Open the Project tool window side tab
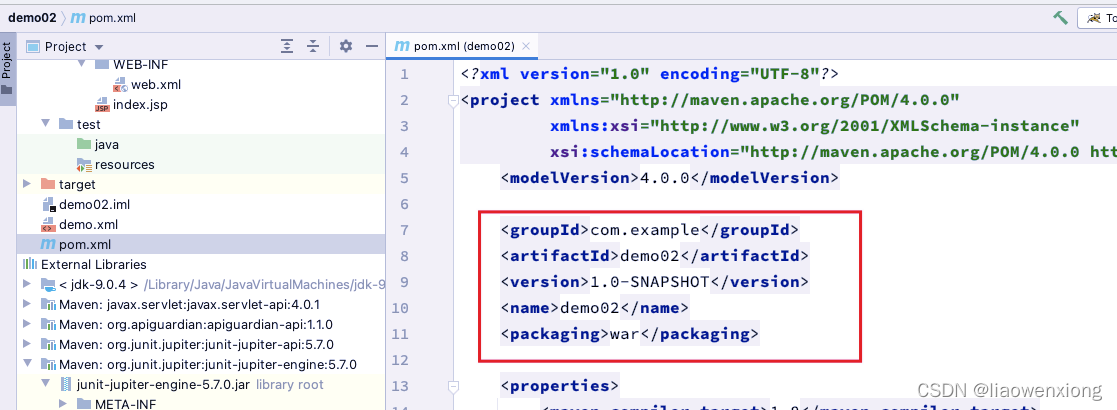The width and height of the screenshot is (1117, 410). (x=7, y=68)
